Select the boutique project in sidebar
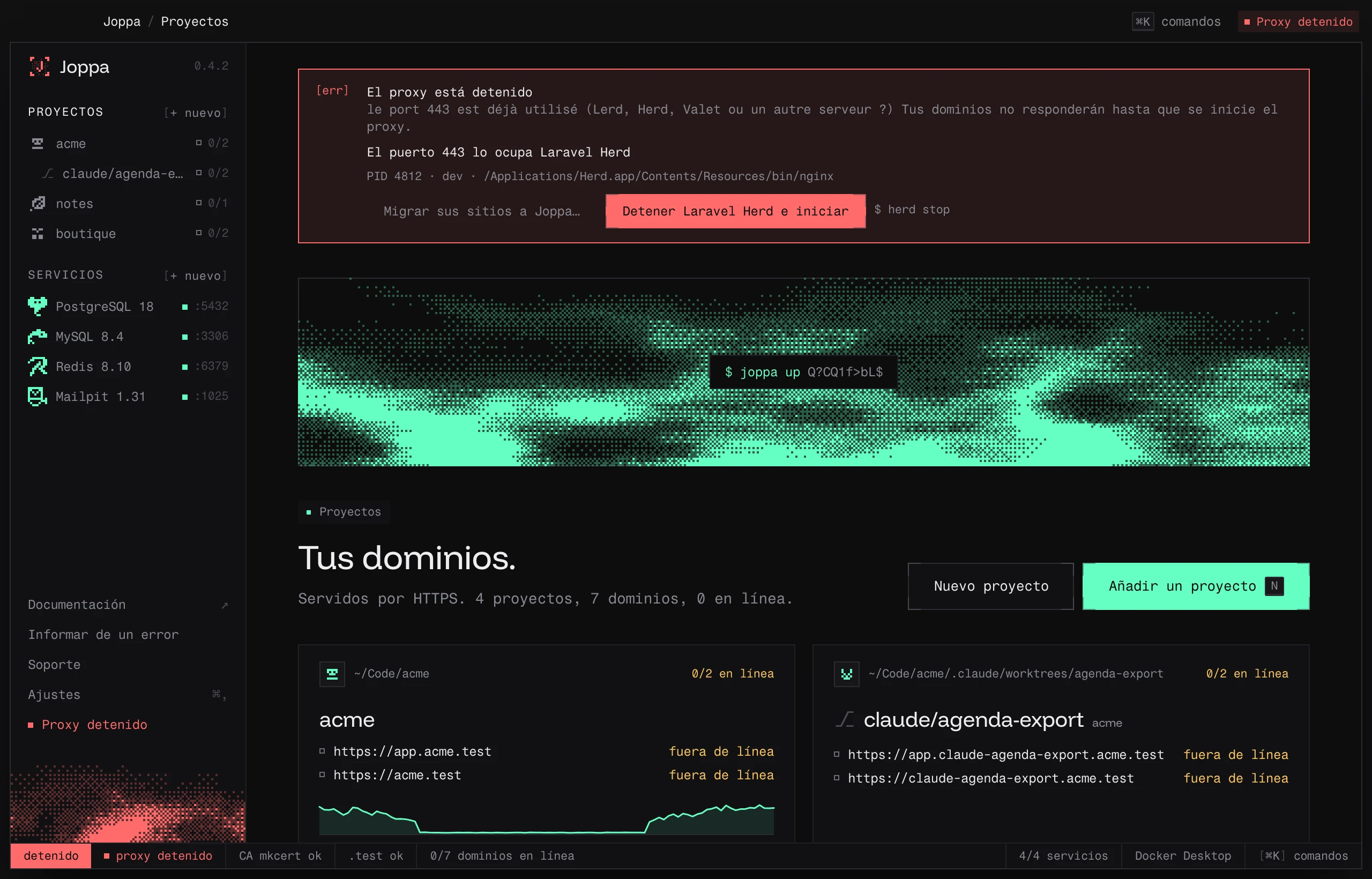Image resolution: width=1372 pixels, height=879 pixels. tap(129, 234)
